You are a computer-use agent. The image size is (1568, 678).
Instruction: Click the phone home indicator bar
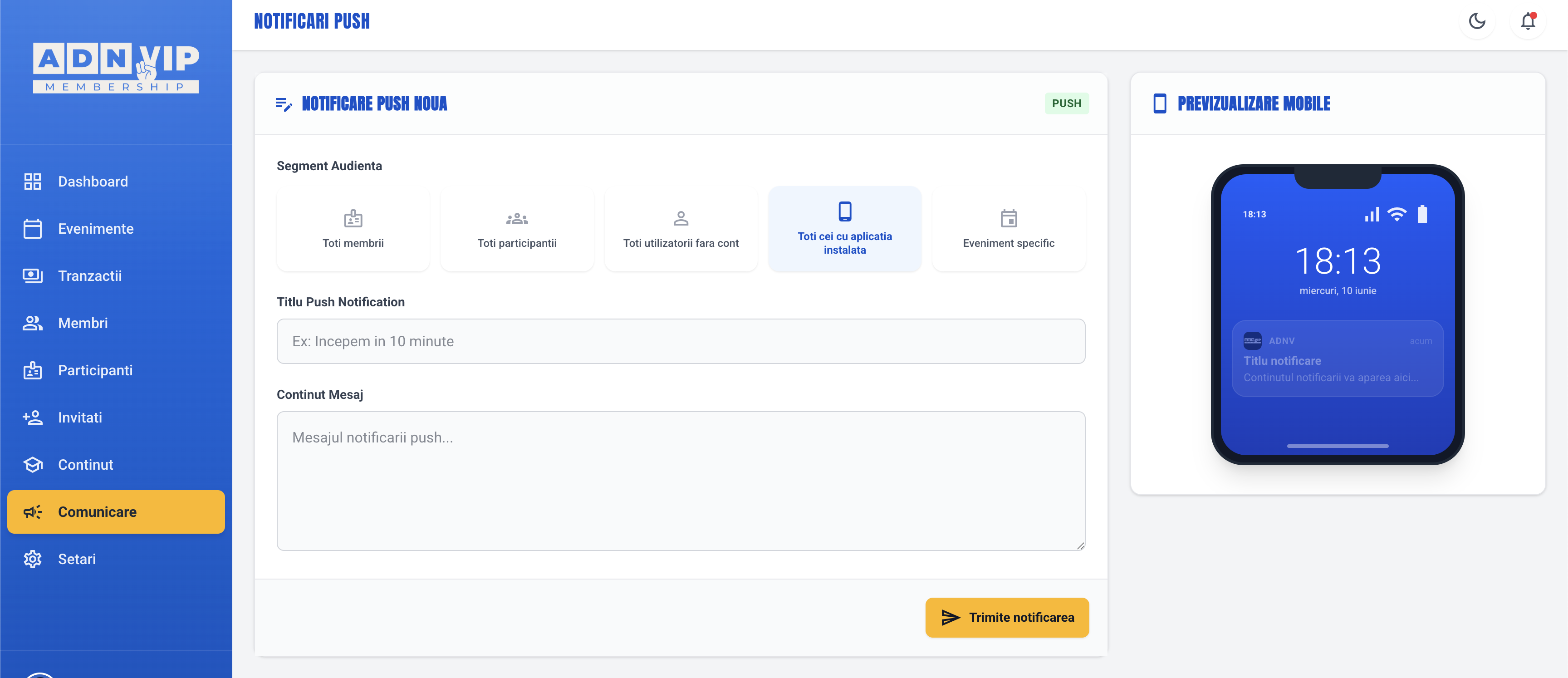1338,446
